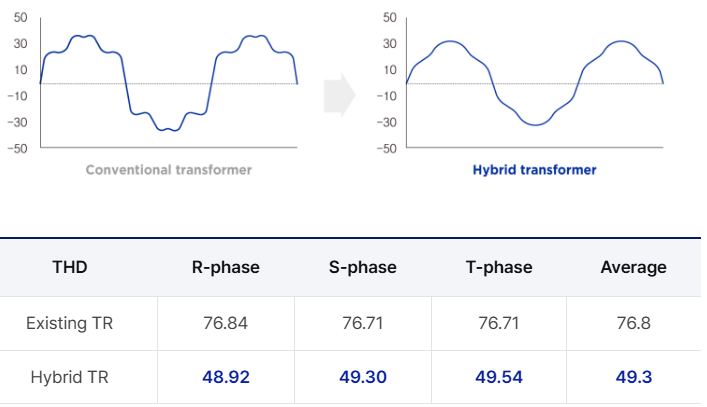The width and height of the screenshot is (707, 407).
Task: Click the 50 axis label on hybrid chart
Action: point(390,18)
